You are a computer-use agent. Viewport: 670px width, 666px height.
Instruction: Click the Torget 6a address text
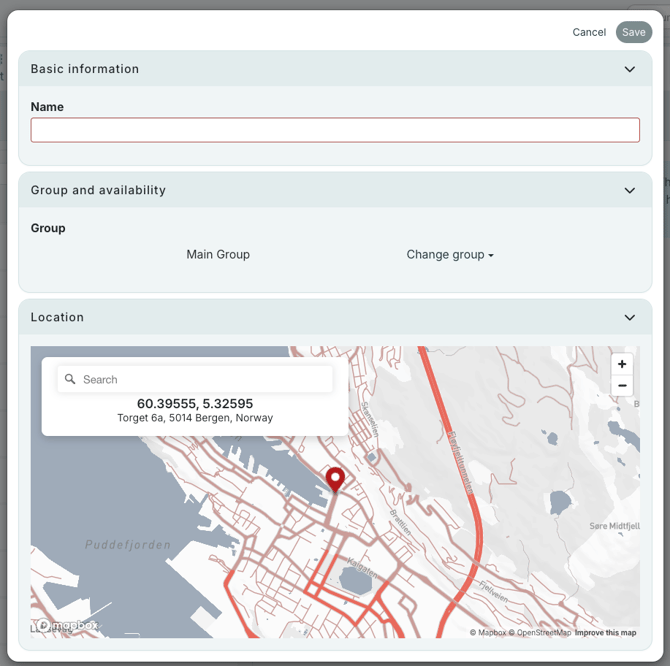tap(195, 418)
